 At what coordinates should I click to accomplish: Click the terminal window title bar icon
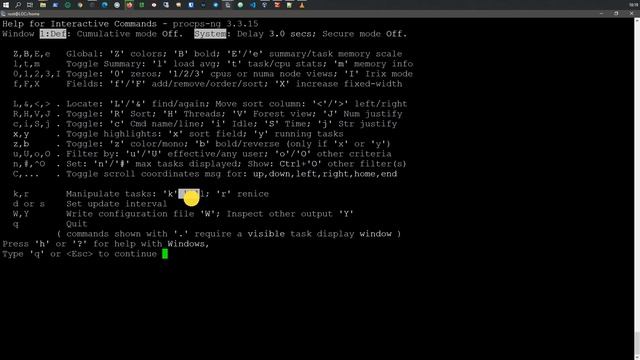click(4, 14)
